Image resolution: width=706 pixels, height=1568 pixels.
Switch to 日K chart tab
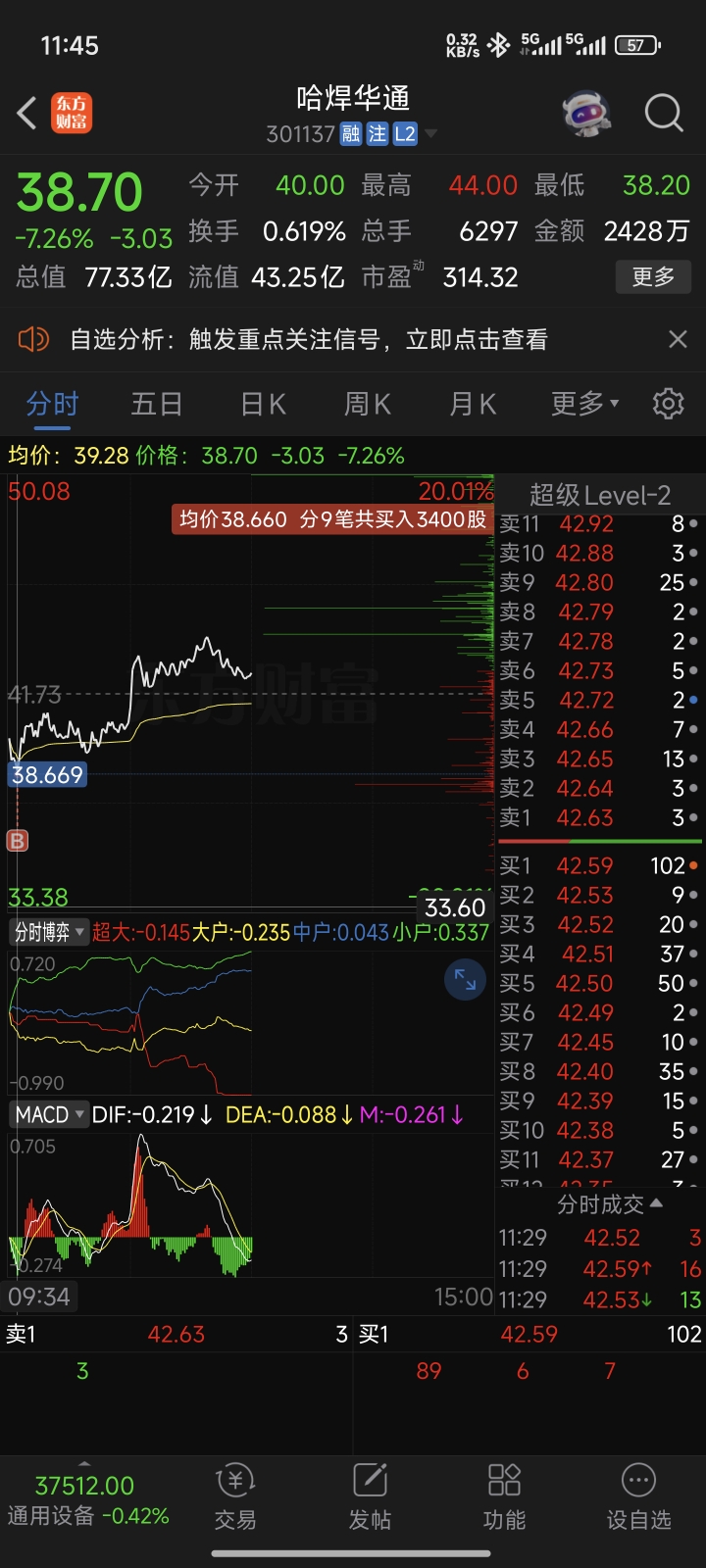click(263, 404)
